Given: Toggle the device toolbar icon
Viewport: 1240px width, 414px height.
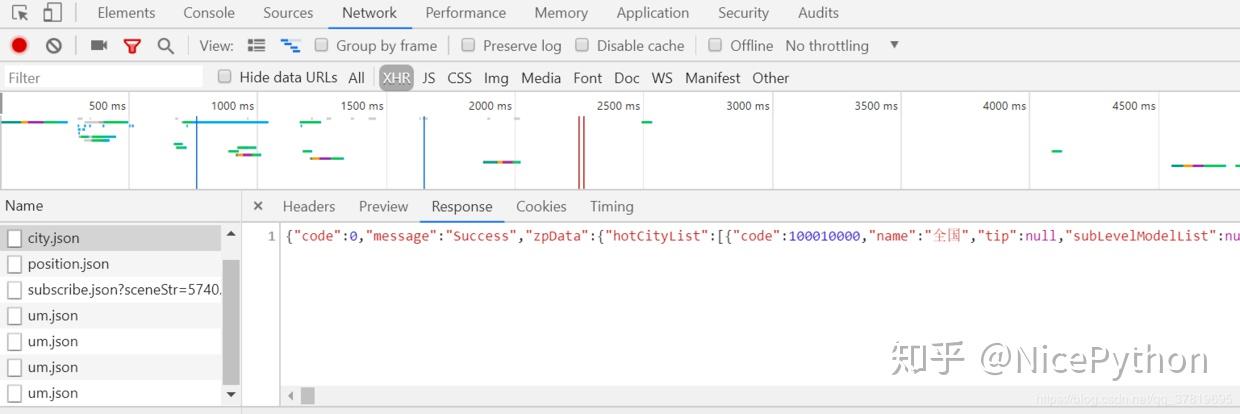Looking at the screenshot, I should point(52,13).
